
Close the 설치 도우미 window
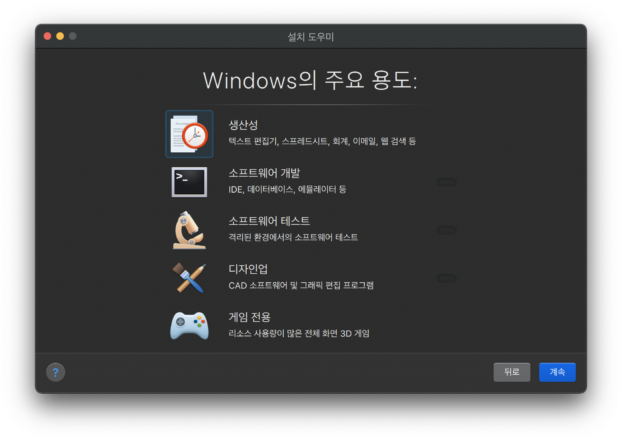(x=47, y=36)
